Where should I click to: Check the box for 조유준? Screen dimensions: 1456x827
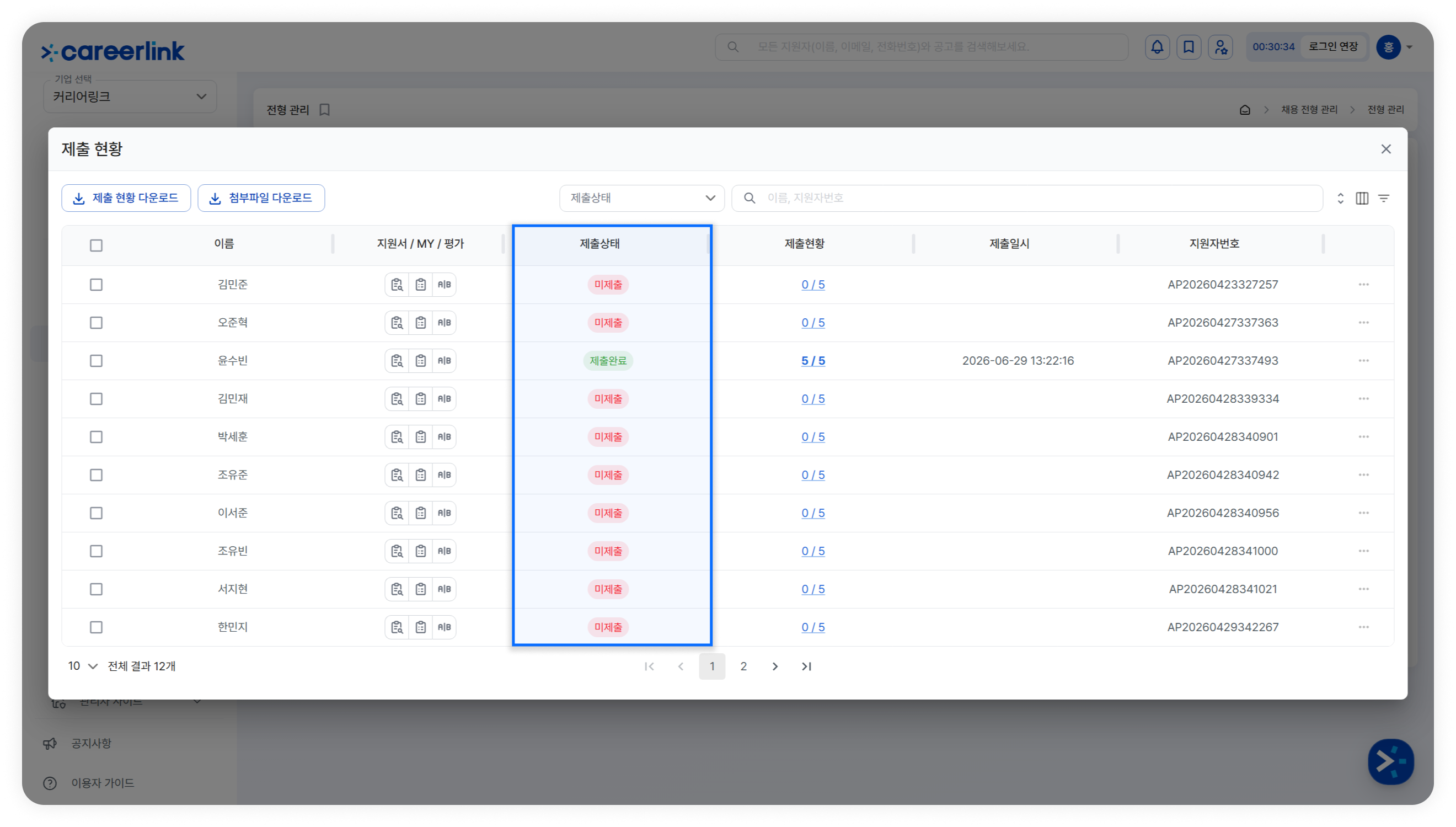point(97,475)
